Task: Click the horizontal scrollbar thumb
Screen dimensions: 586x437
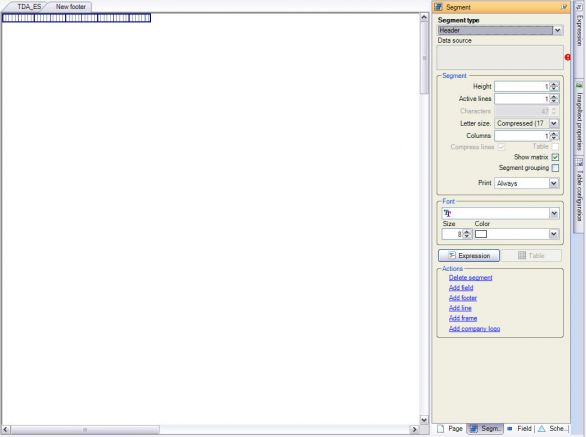Action: point(85,430)
